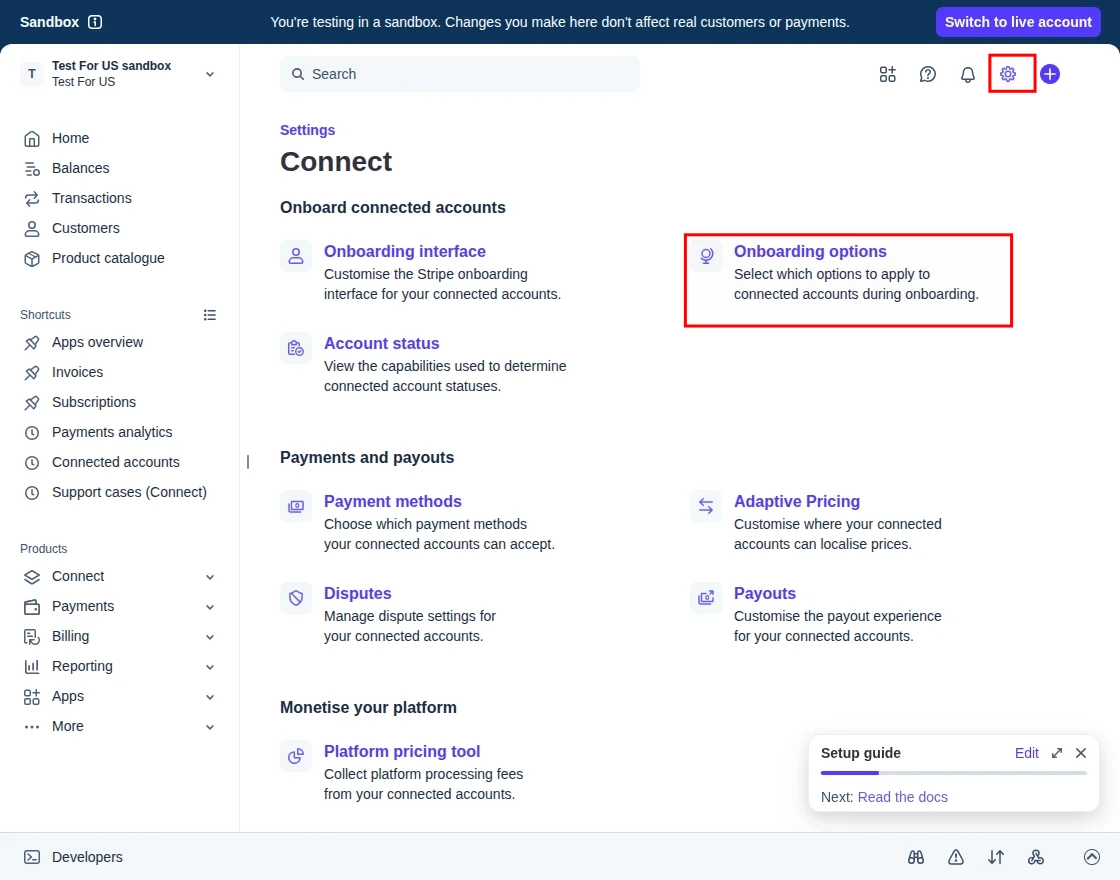The width and height of the screenshot is (1120, 880).
Task: Expand the Payments products menu
Action: [x=210, y=607]
